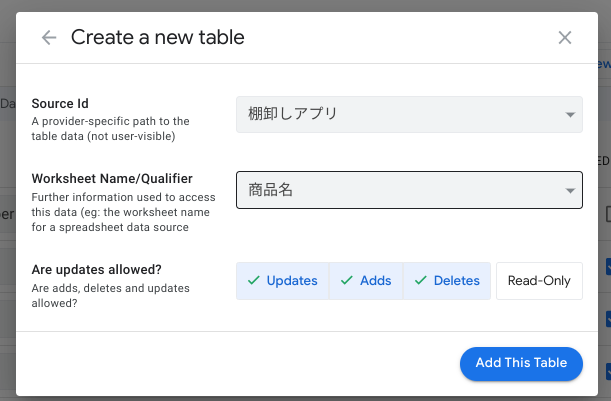Close the Create a new table dialog
The image size is (611, 401).
point(565,38)
